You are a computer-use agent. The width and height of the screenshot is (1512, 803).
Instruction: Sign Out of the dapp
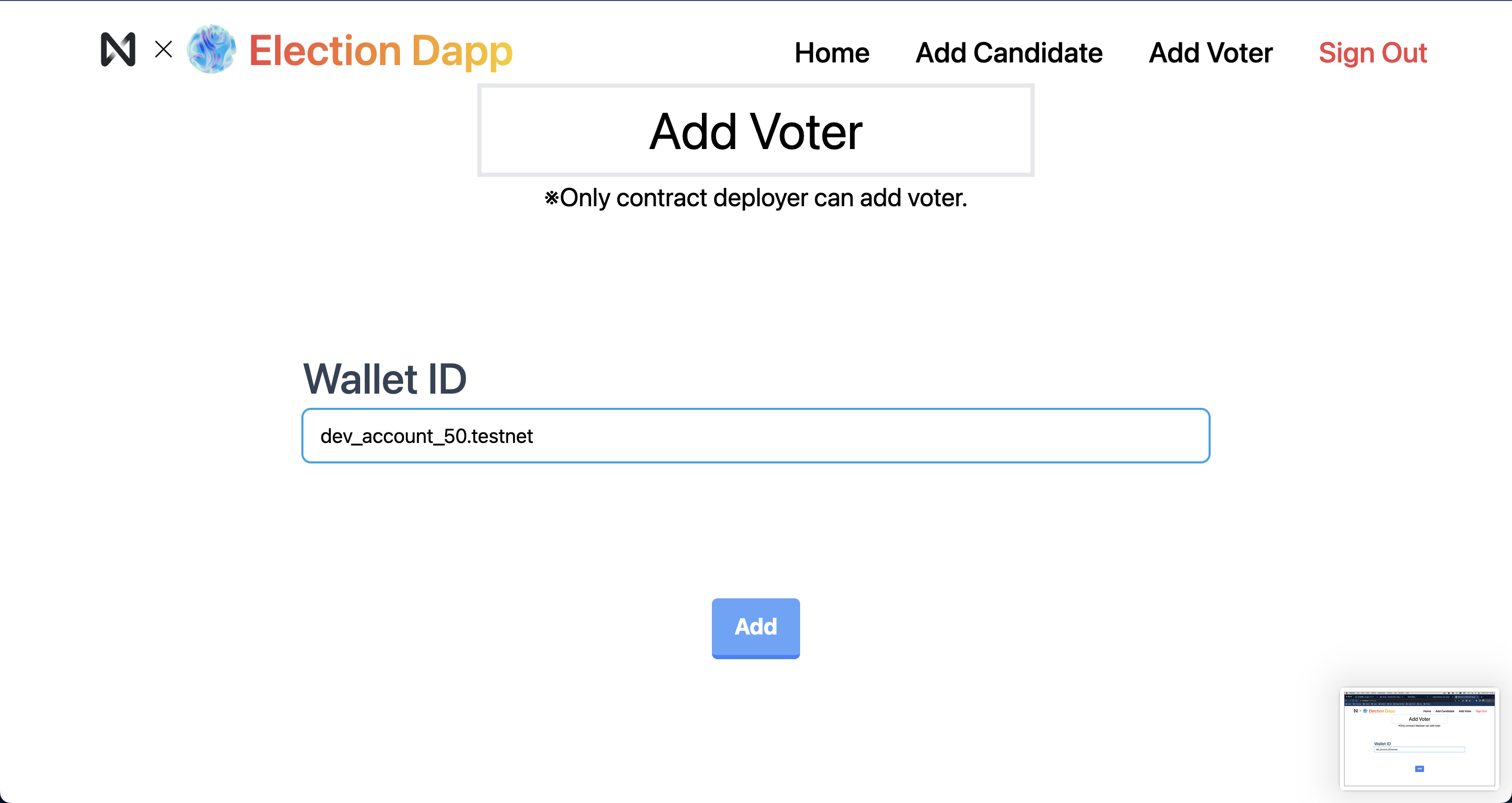[x=1372, y=54]
